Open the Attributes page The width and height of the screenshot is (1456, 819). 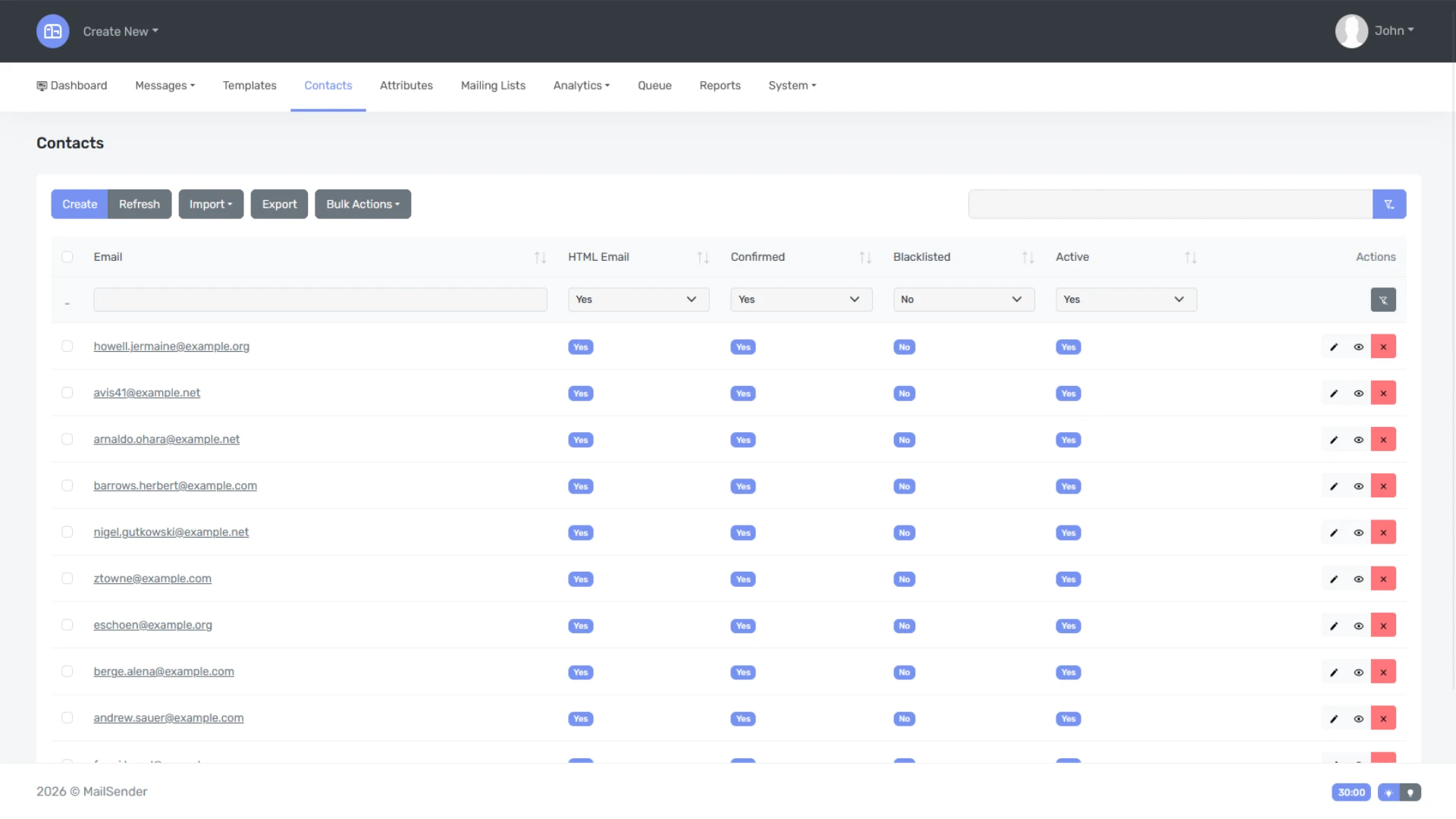(x=406, y=86)
